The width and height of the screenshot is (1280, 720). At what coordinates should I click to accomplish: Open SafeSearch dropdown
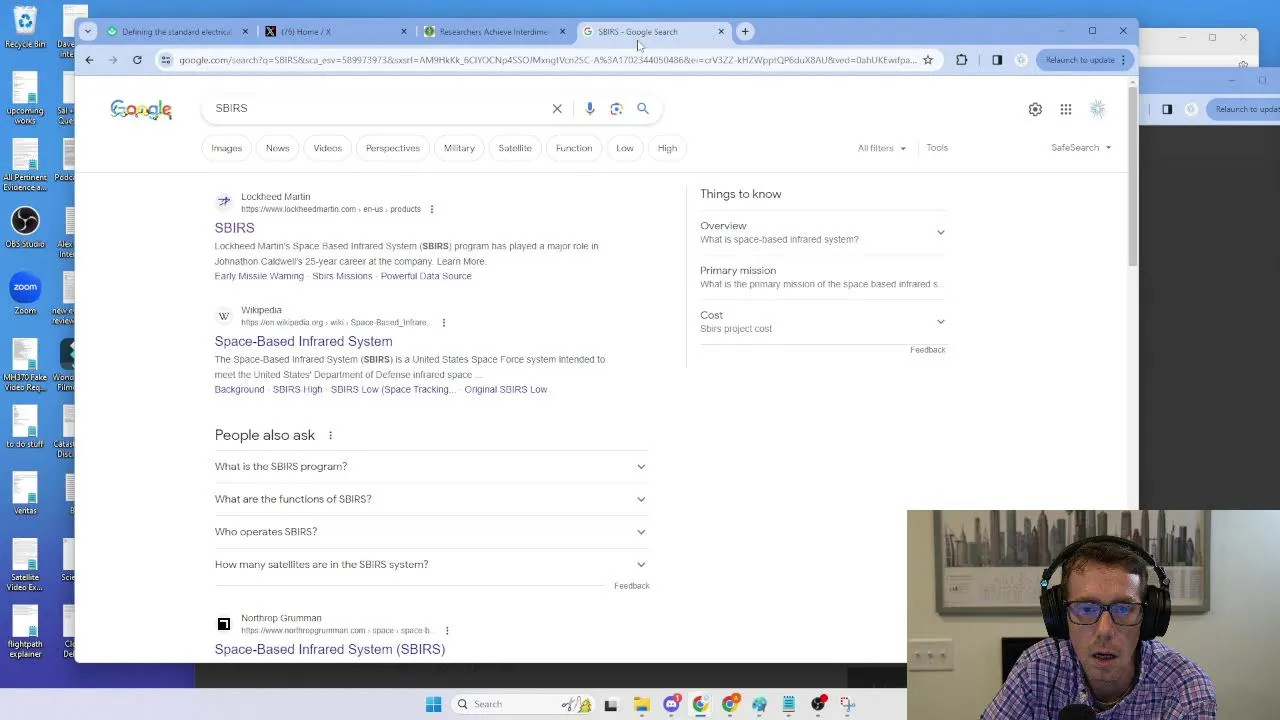(1080, 148)
